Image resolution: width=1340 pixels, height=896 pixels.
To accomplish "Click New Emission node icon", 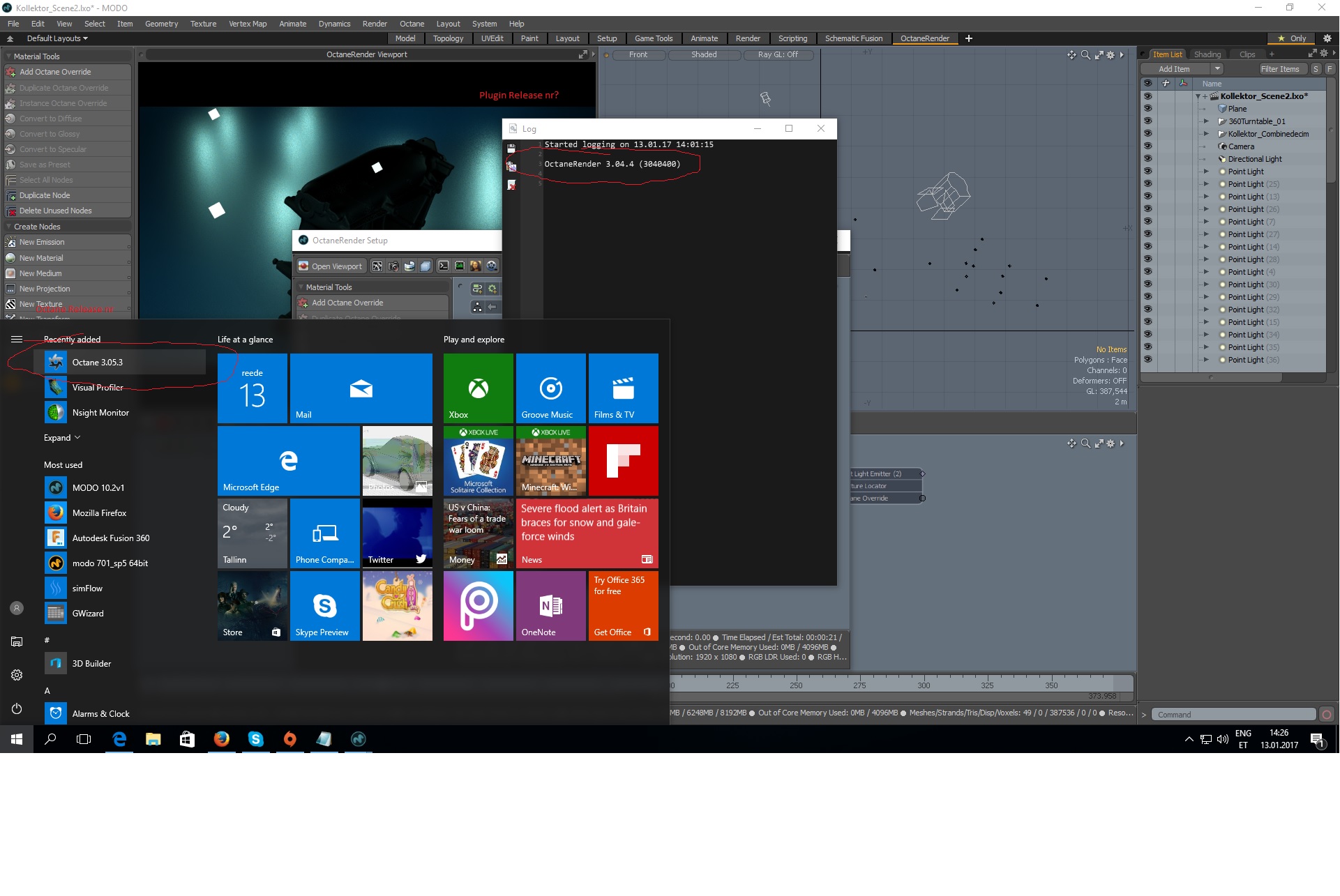I will pos(10,242).
